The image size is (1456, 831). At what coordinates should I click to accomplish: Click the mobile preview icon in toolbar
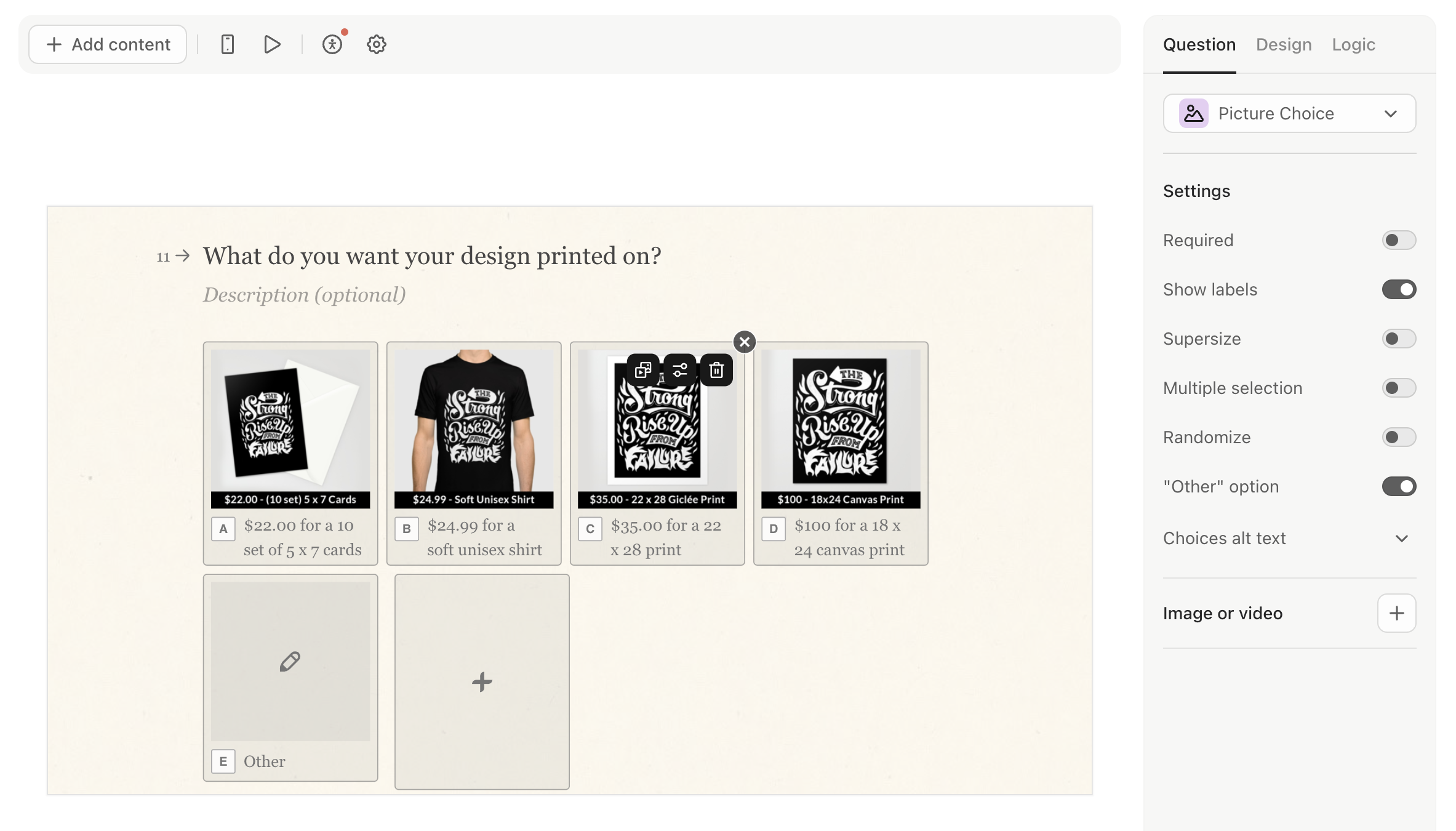point(227,43)
